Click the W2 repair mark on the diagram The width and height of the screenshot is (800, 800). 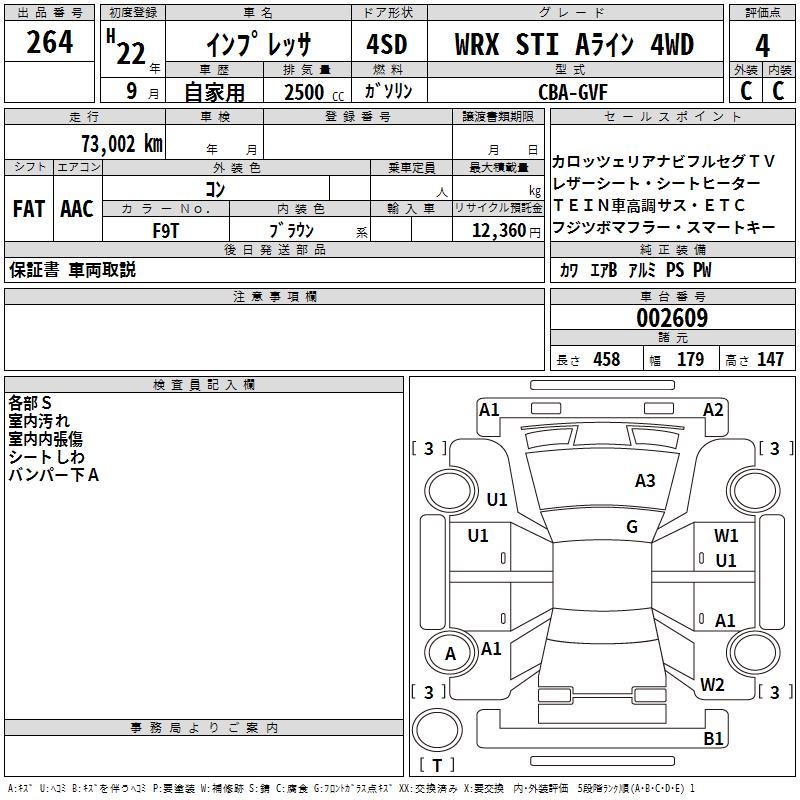click(x=712, y=685)
